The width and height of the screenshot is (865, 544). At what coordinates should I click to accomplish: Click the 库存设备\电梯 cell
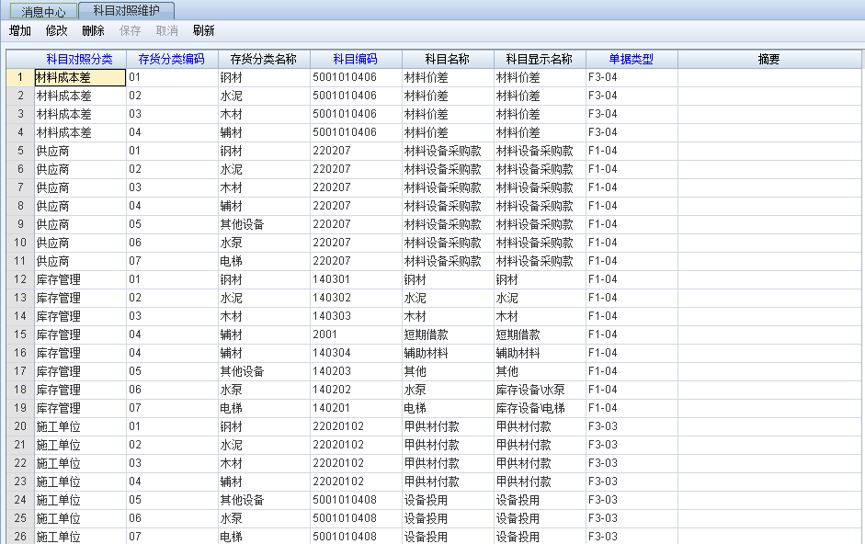click(540, 408)
